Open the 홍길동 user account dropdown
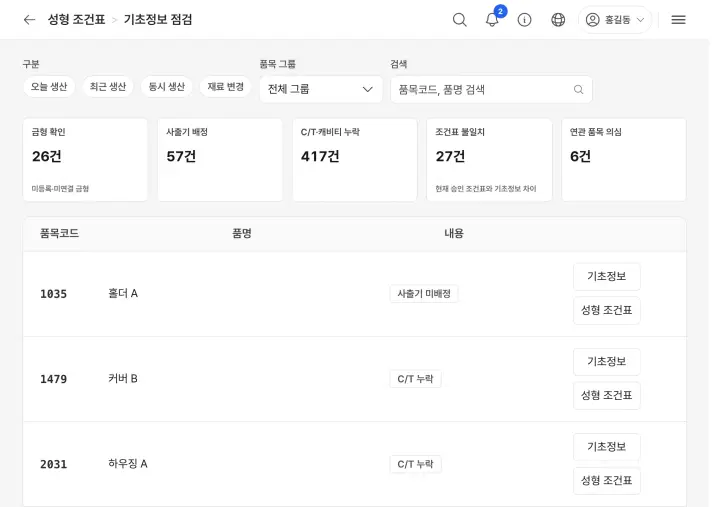The width and height of the screenshot is (720, 507). click(x=615, y=20)
